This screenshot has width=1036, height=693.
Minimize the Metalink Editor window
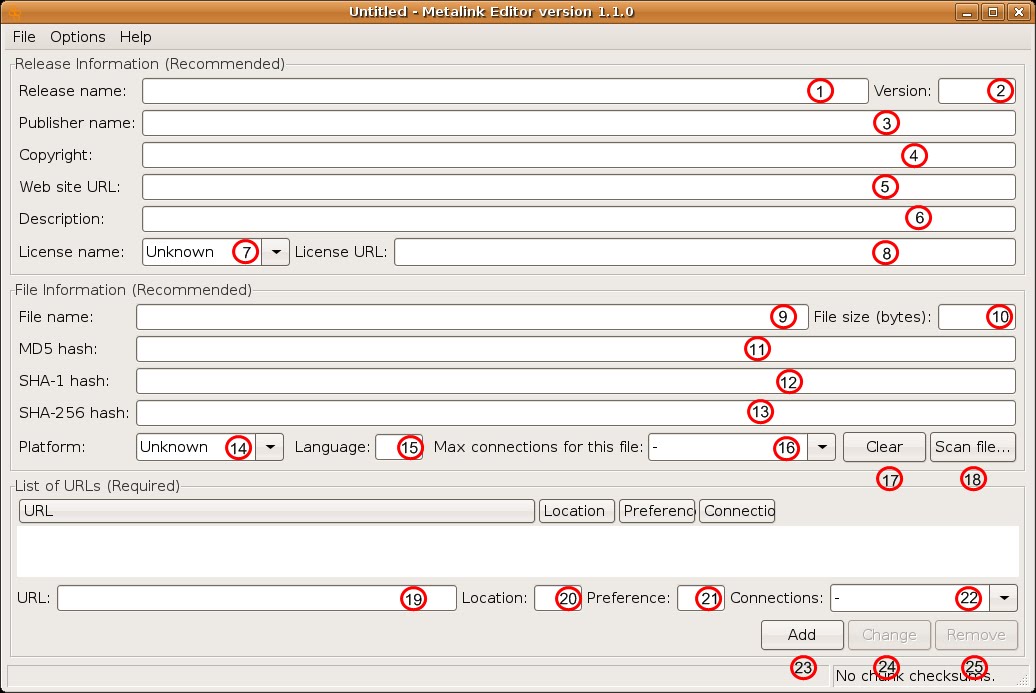(967, 12)
